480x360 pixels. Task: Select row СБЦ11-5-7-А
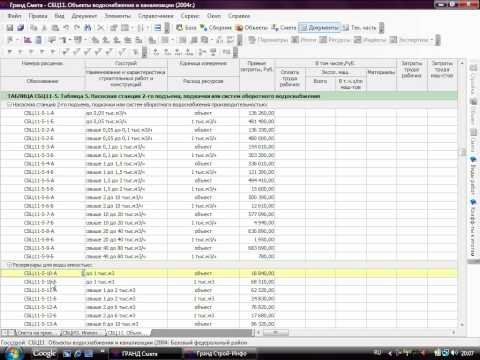[229, 214]
